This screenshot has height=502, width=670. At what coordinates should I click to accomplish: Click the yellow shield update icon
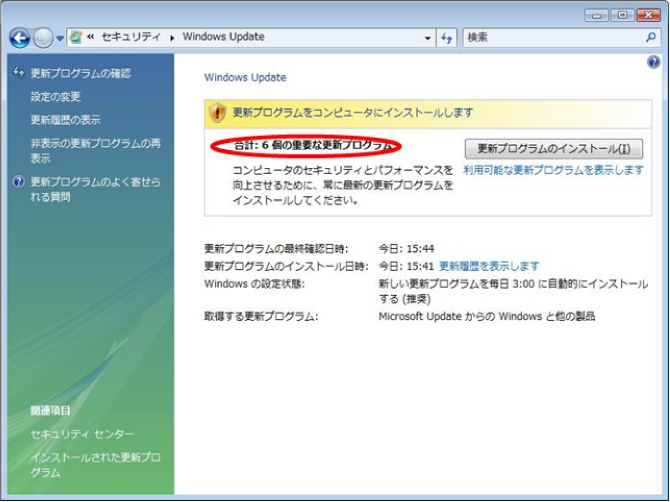click(x=218, y=112)
